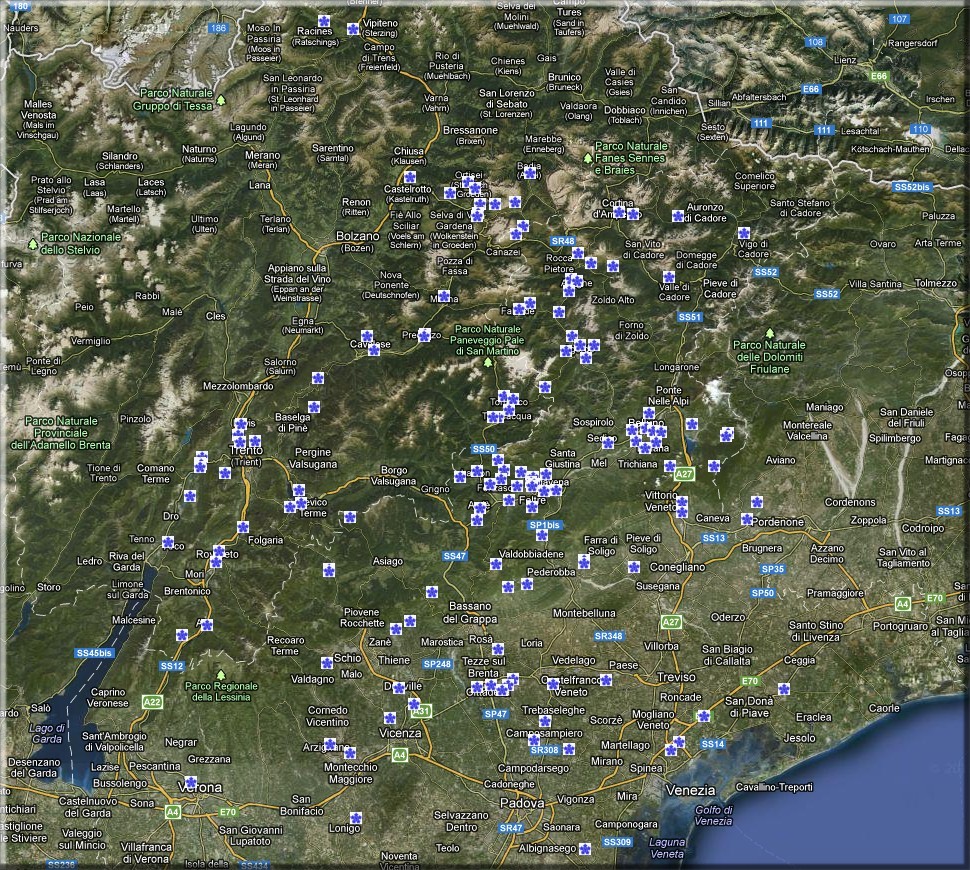This screenshot has width=970, height=870.
Task: Open the marker on Predazzo label
Action: click(424, 335)
